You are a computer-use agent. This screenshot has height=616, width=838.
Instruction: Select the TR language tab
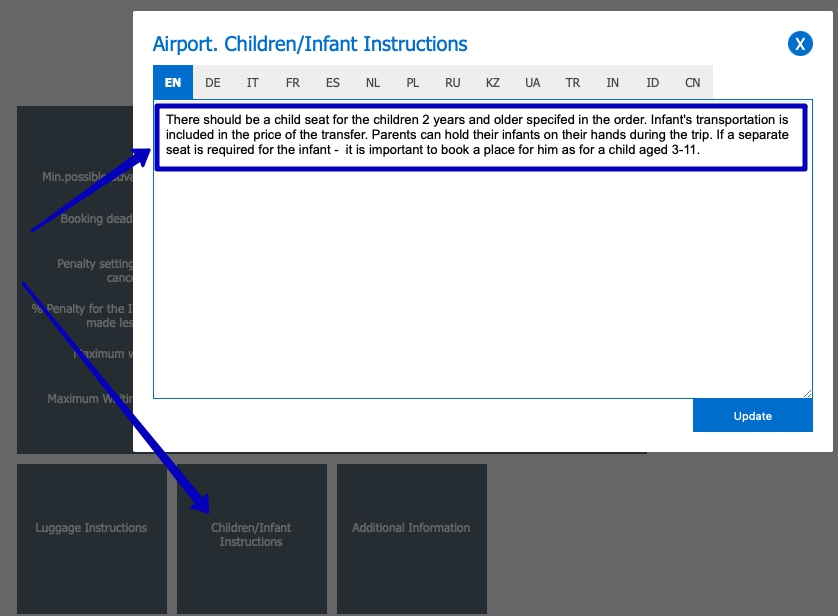click(x=572, y=82)
